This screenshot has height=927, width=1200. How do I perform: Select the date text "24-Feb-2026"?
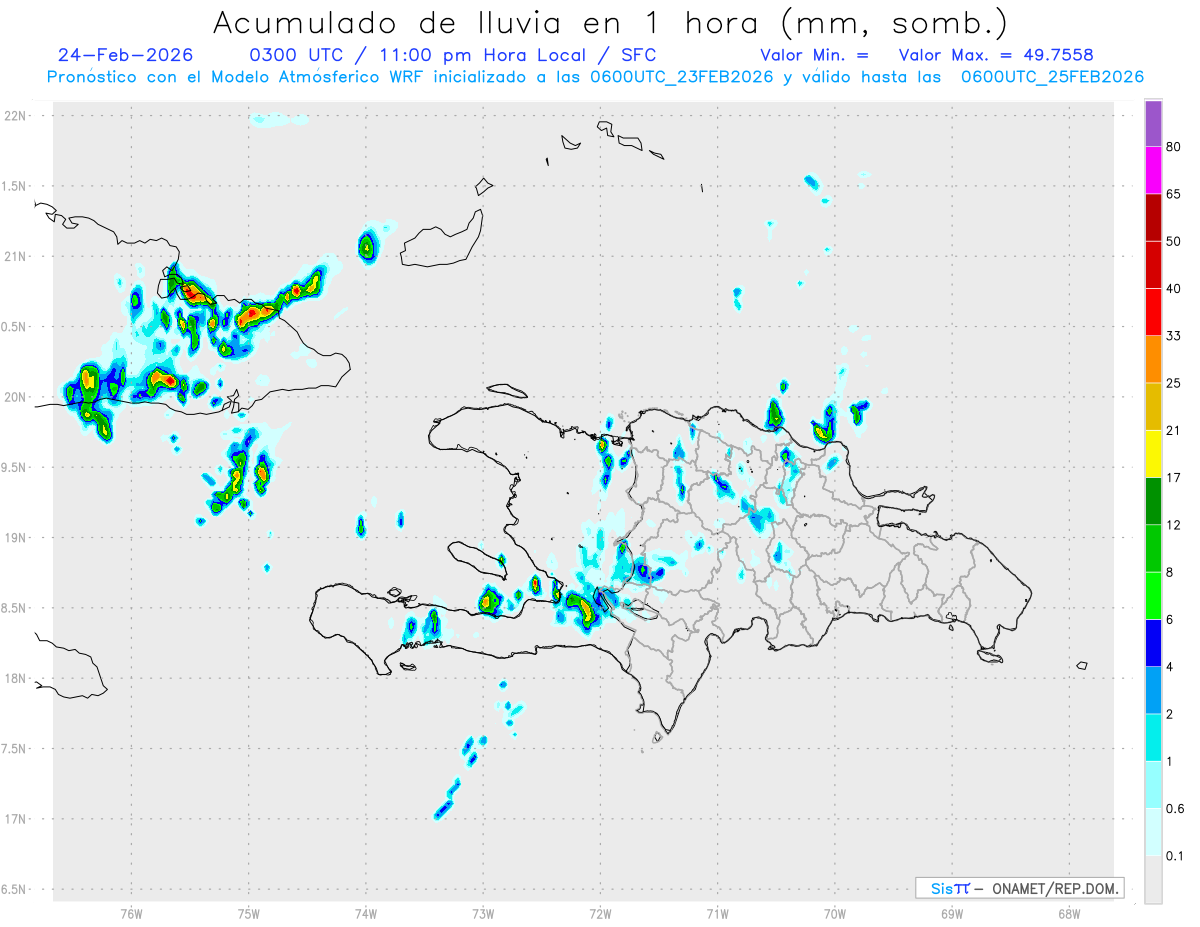point(126,56)
